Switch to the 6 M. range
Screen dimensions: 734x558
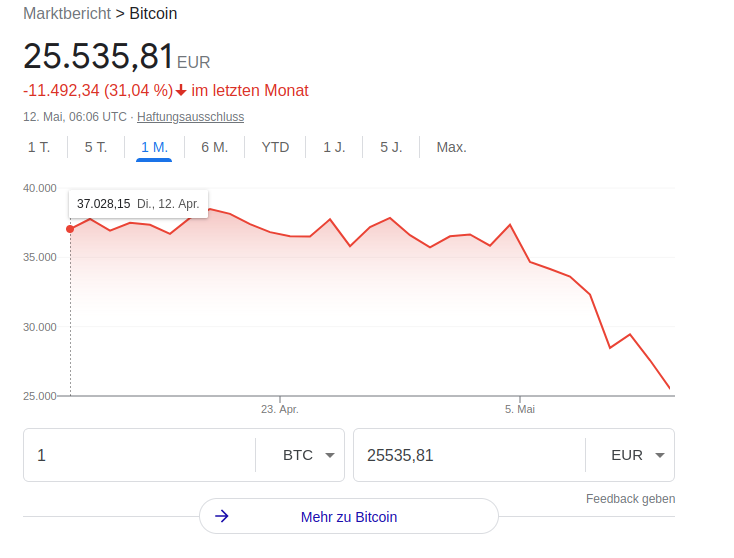[214, 147]
